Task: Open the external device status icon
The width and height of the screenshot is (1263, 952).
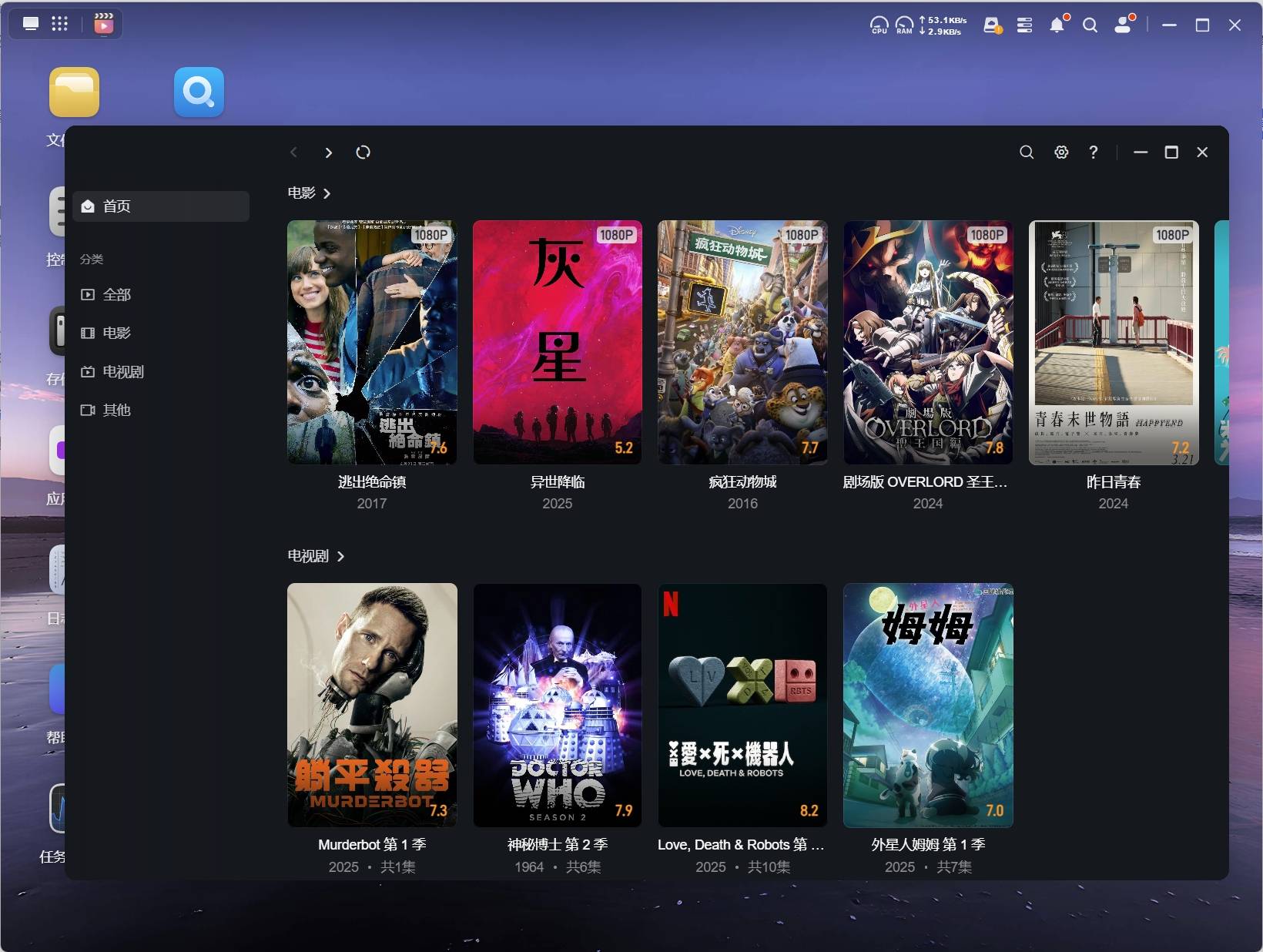Action: pos(993,25)
